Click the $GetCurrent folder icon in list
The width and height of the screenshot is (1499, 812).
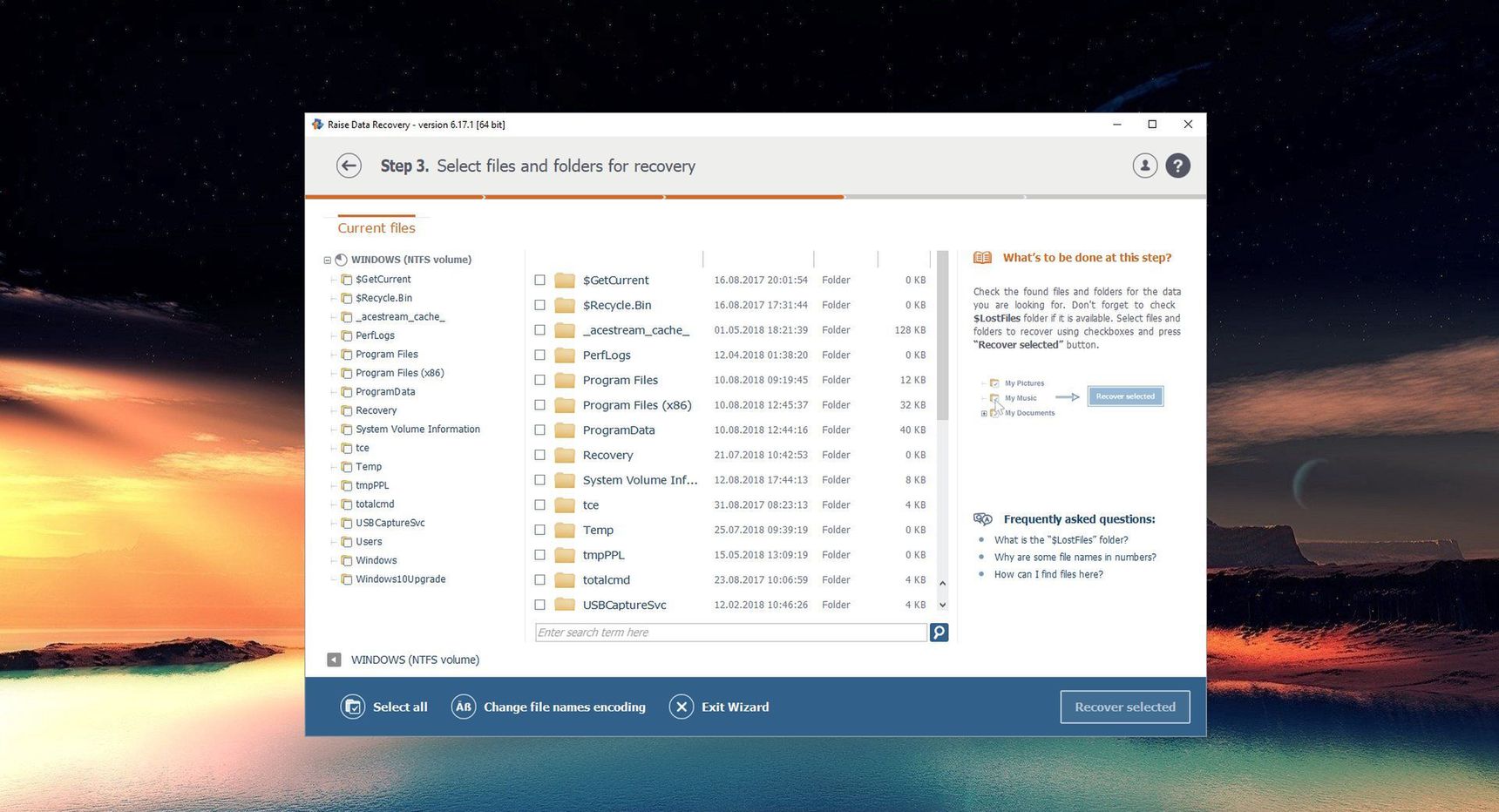coord(565,280)
